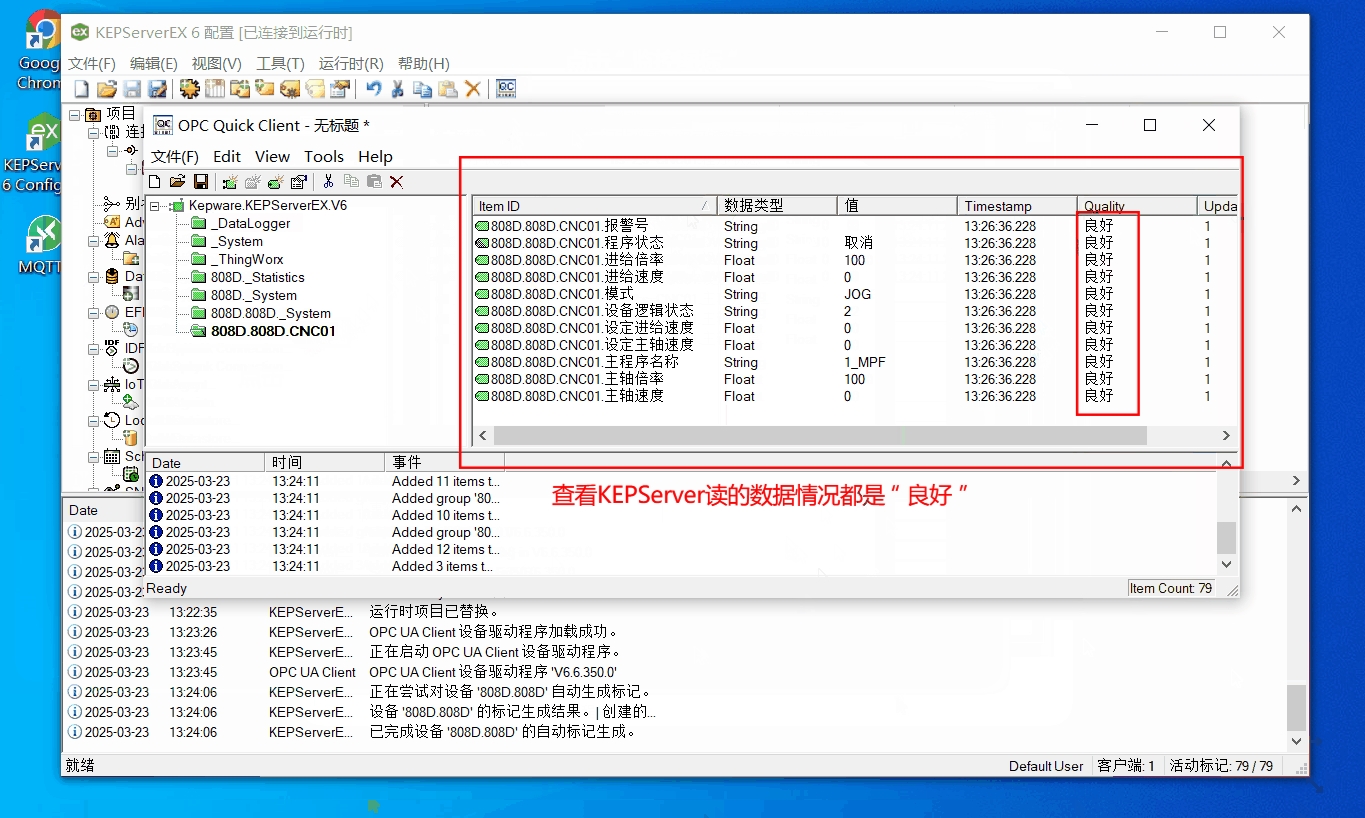
Task: Click New Item tag icon in Quick Client
Action: click(276, 182)
